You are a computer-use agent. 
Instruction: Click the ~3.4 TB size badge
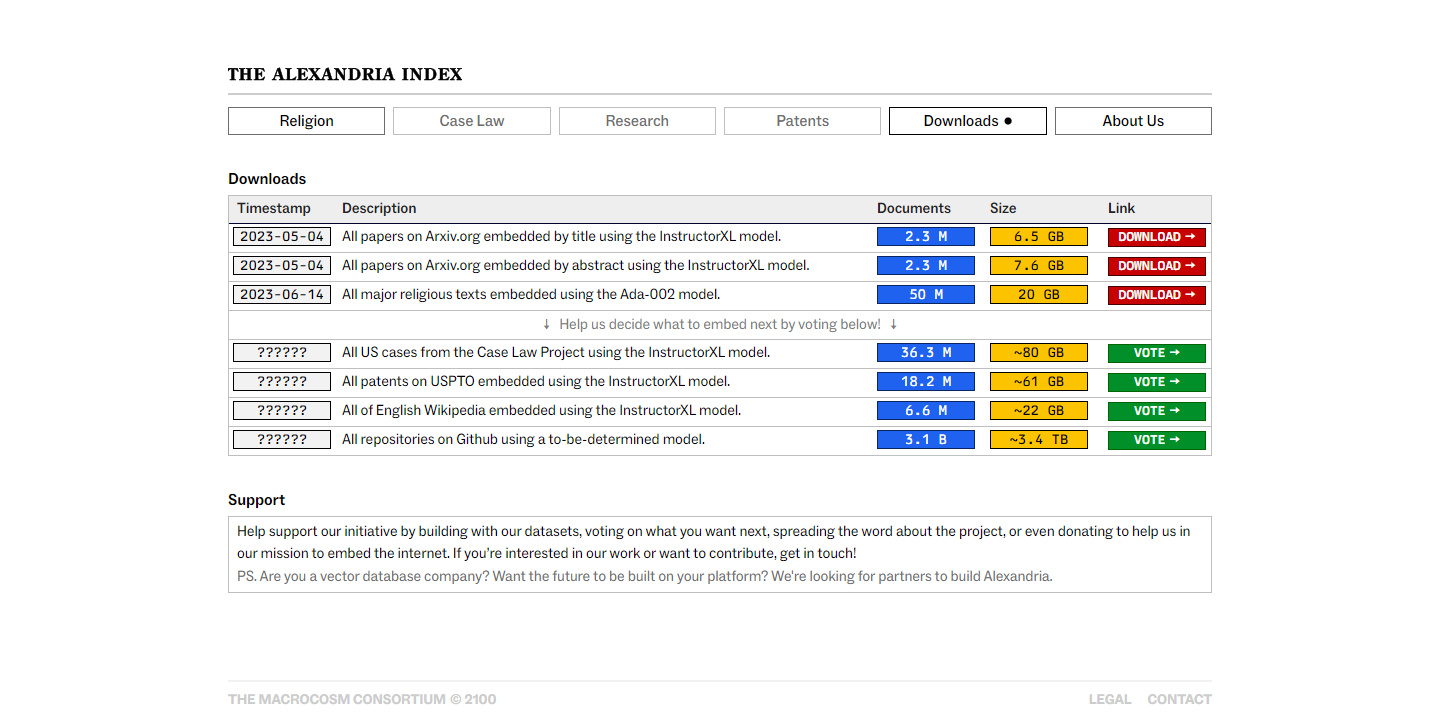tap(1039, 440)
